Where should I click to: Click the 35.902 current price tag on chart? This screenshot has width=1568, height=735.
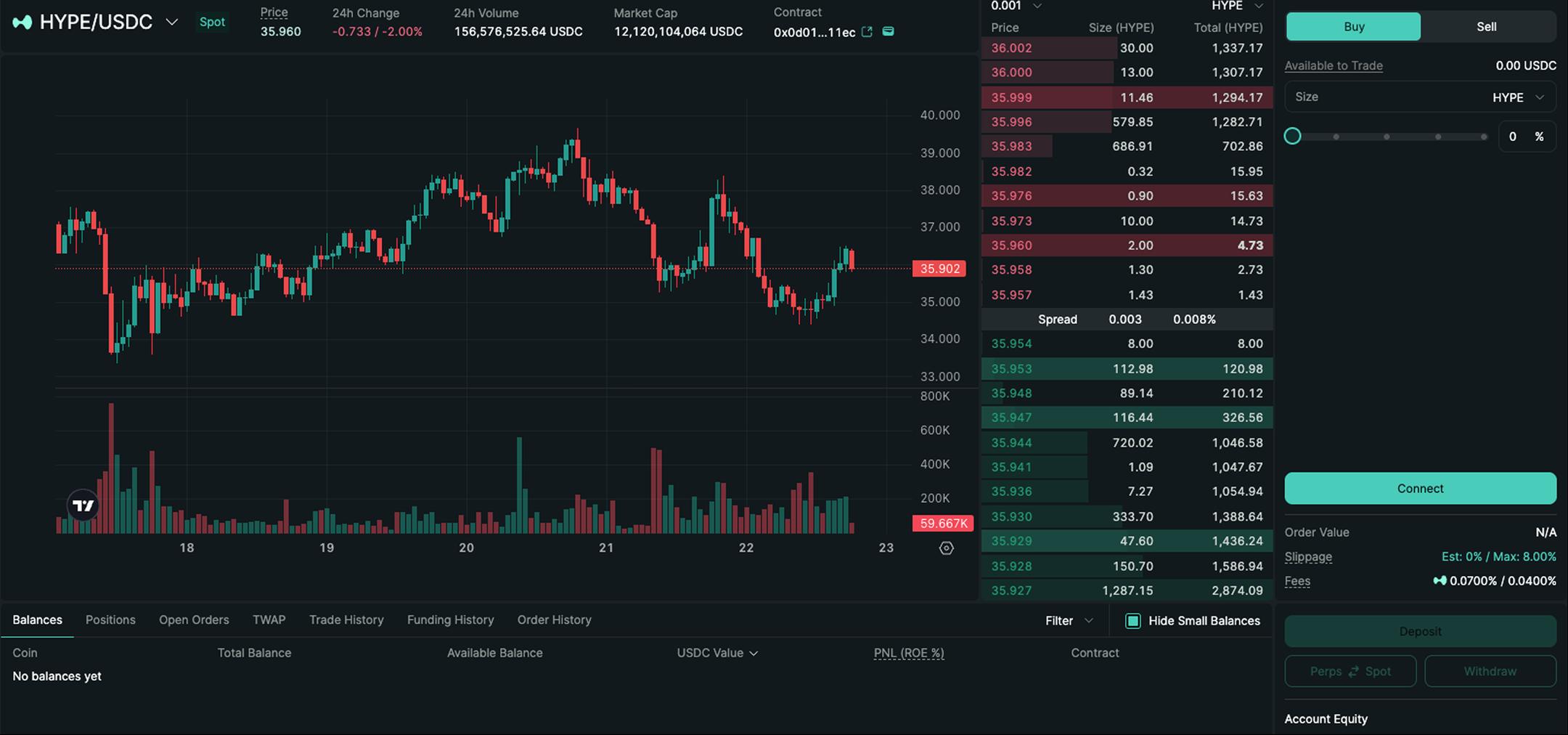point(939,269)
